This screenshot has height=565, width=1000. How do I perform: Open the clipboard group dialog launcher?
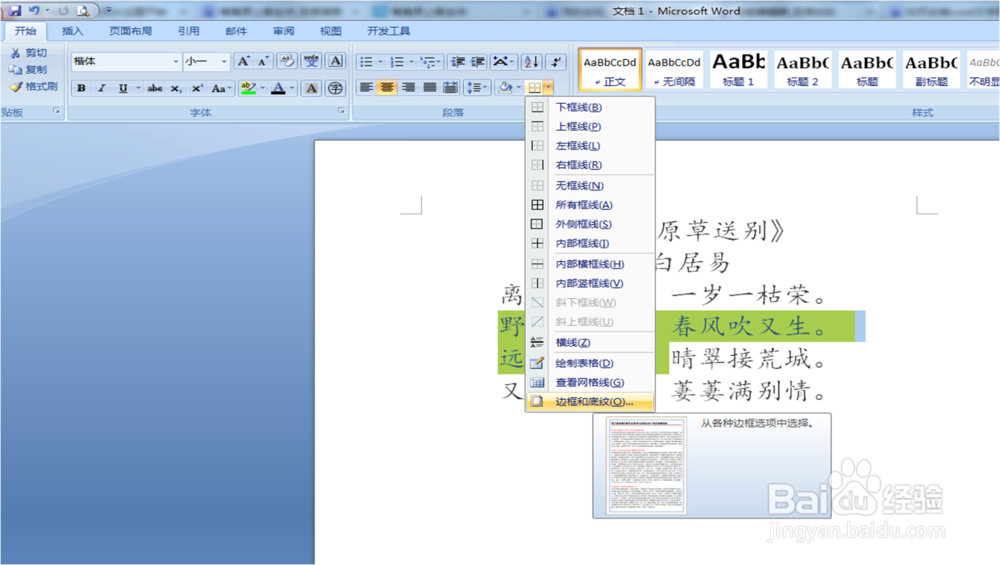57,111
